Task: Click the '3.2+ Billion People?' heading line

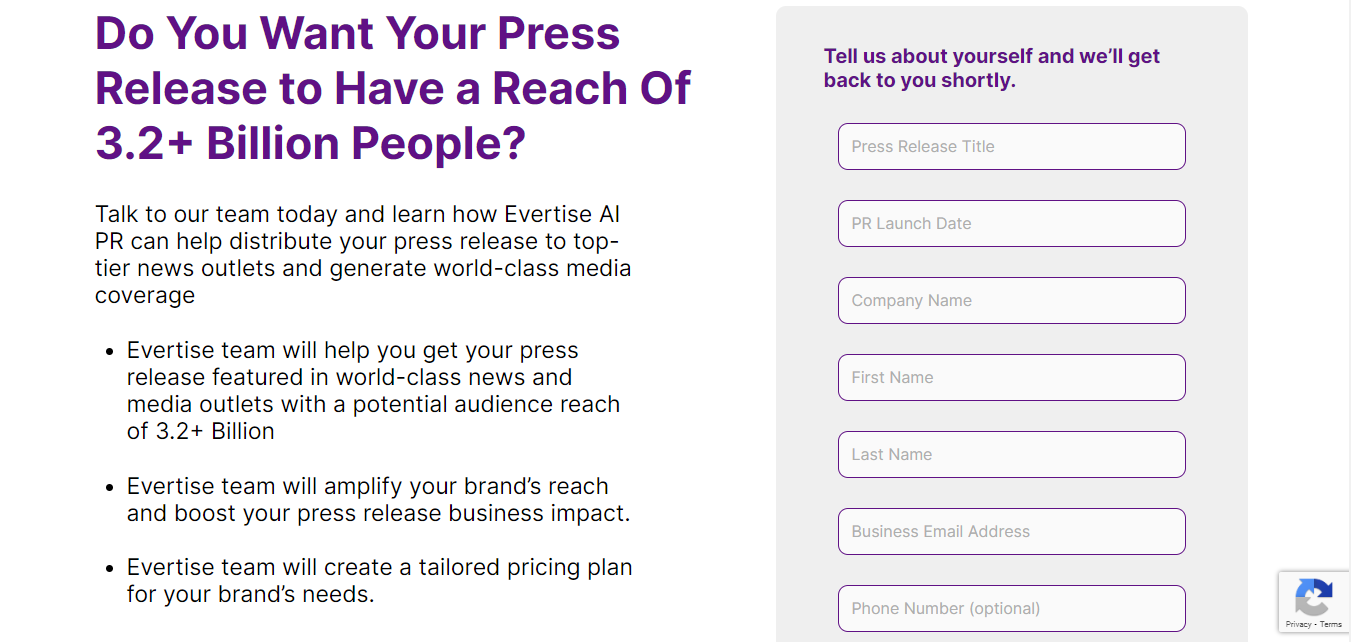Action: click(310, 143)
